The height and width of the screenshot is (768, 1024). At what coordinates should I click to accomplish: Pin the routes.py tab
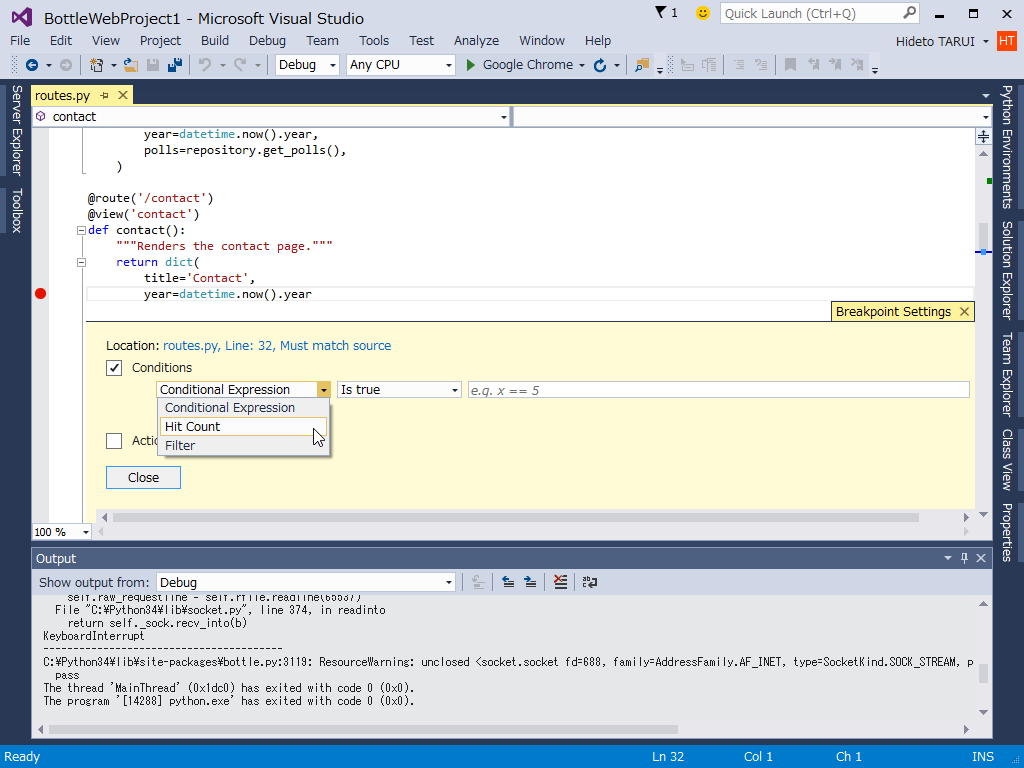(105, 96)
